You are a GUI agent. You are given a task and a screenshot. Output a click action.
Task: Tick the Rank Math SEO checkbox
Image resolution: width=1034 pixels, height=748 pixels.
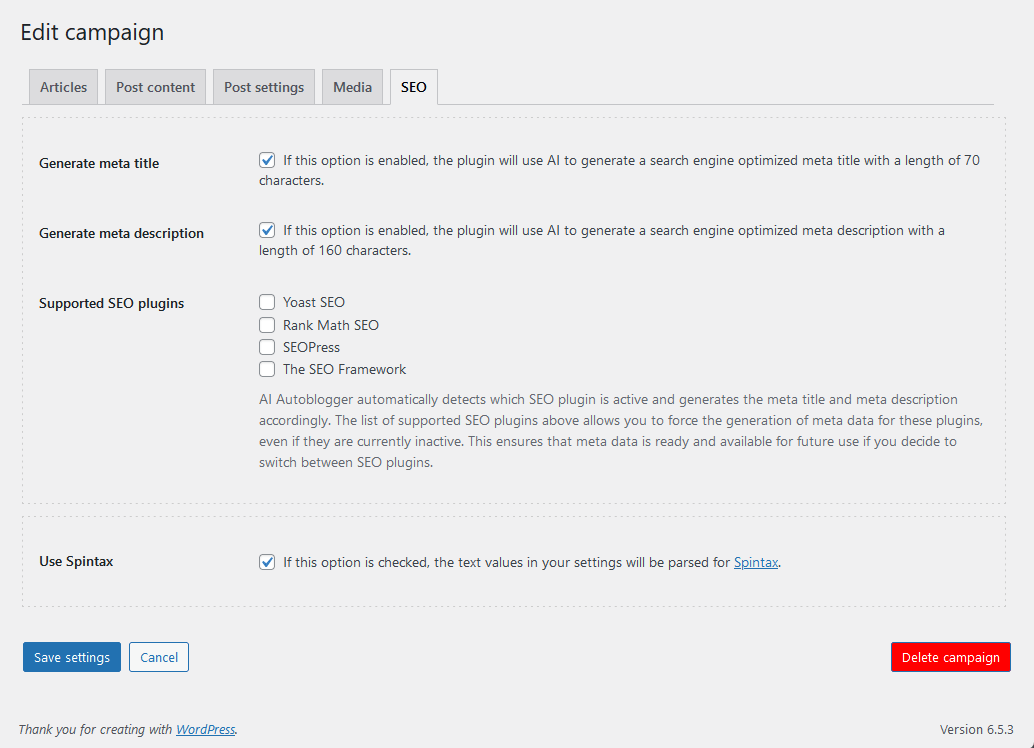pyautogui.click(x=267, y=325)
